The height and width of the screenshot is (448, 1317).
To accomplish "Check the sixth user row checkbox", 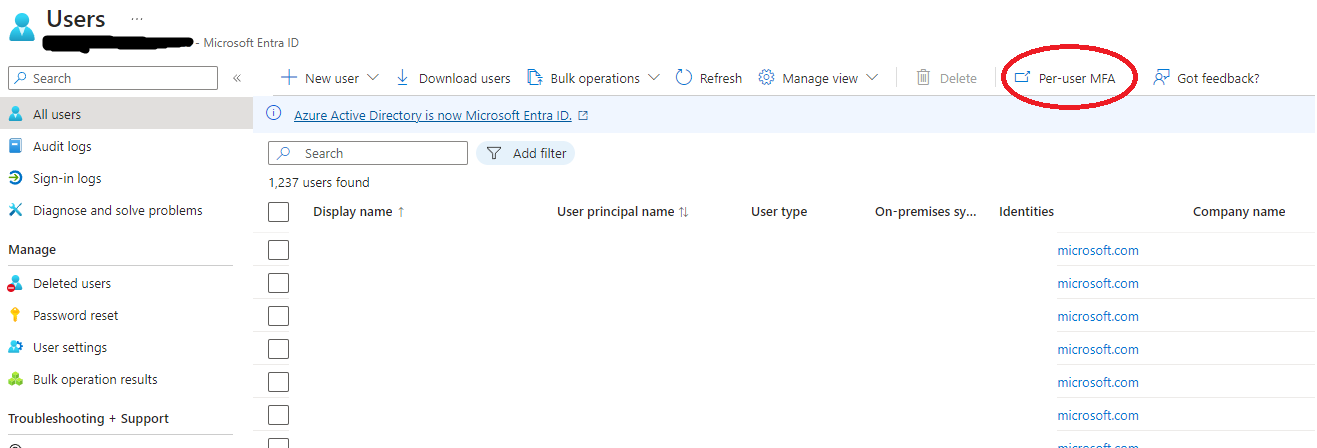I will coord(279,415).
